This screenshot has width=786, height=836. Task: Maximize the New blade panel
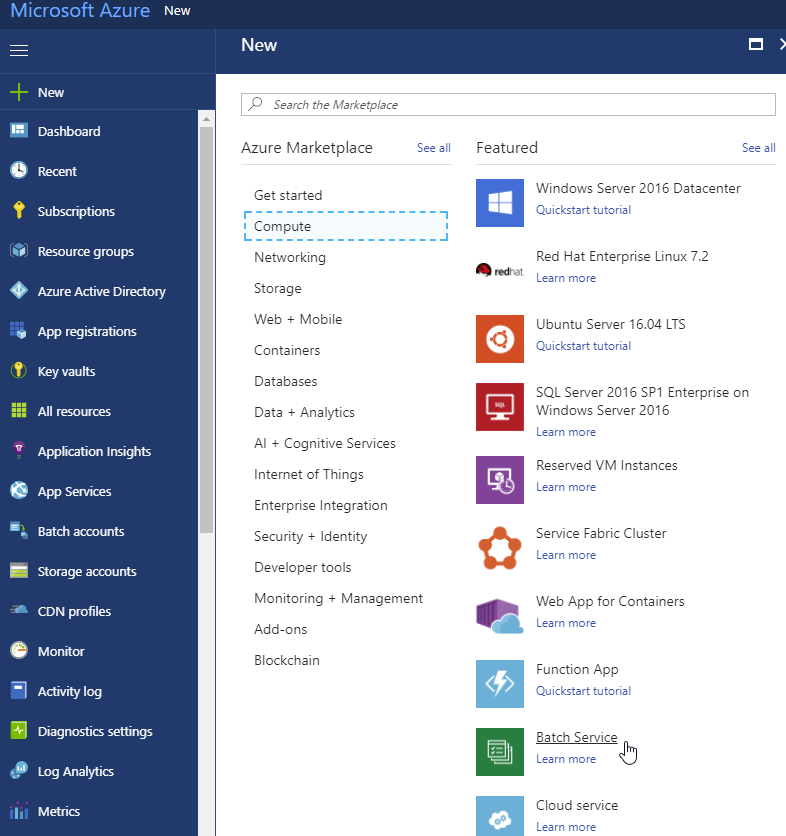pyautogui.click(x=756, y=45)
